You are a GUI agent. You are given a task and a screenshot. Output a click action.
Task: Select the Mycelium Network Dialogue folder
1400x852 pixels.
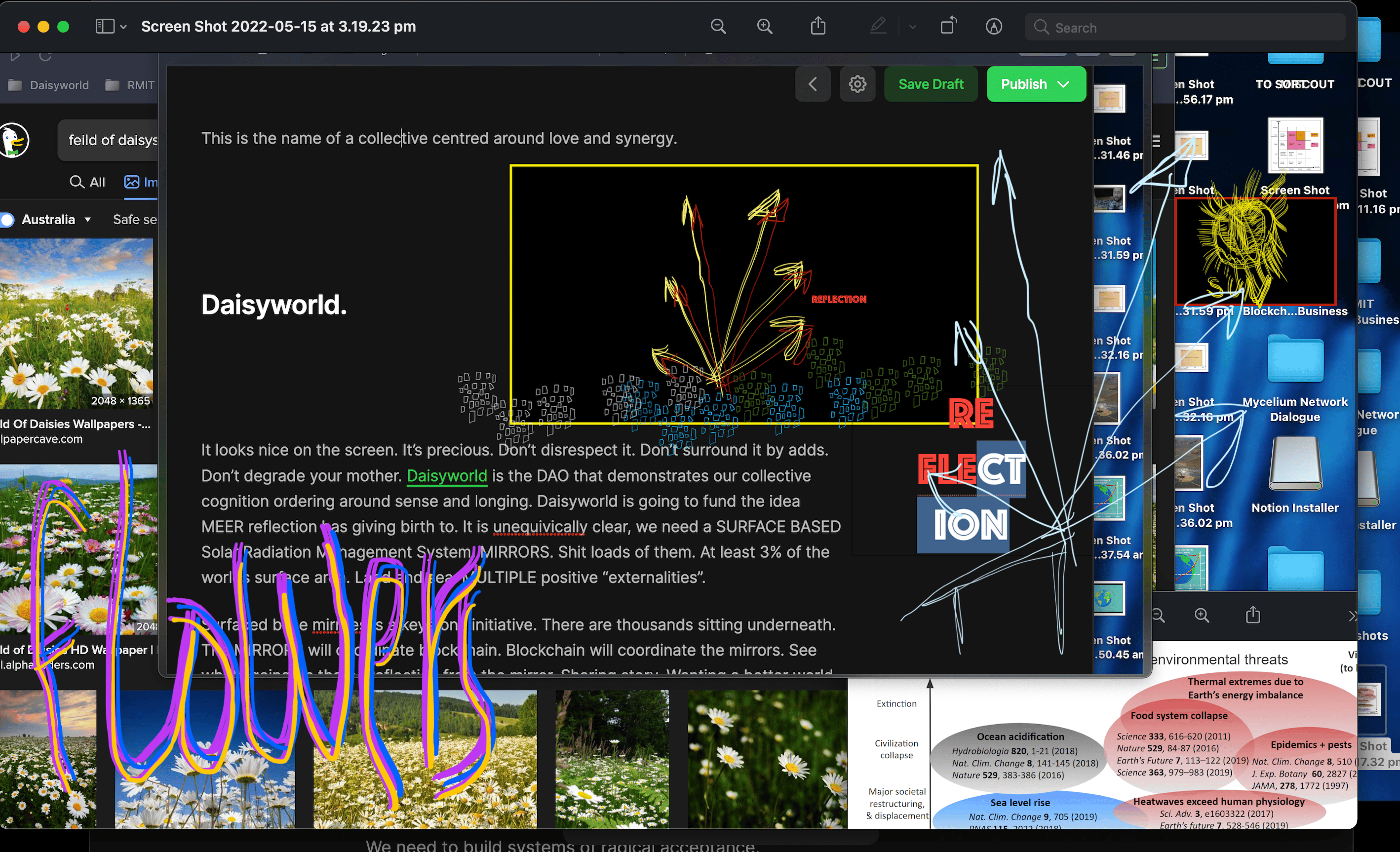(x=1295, y=359)
